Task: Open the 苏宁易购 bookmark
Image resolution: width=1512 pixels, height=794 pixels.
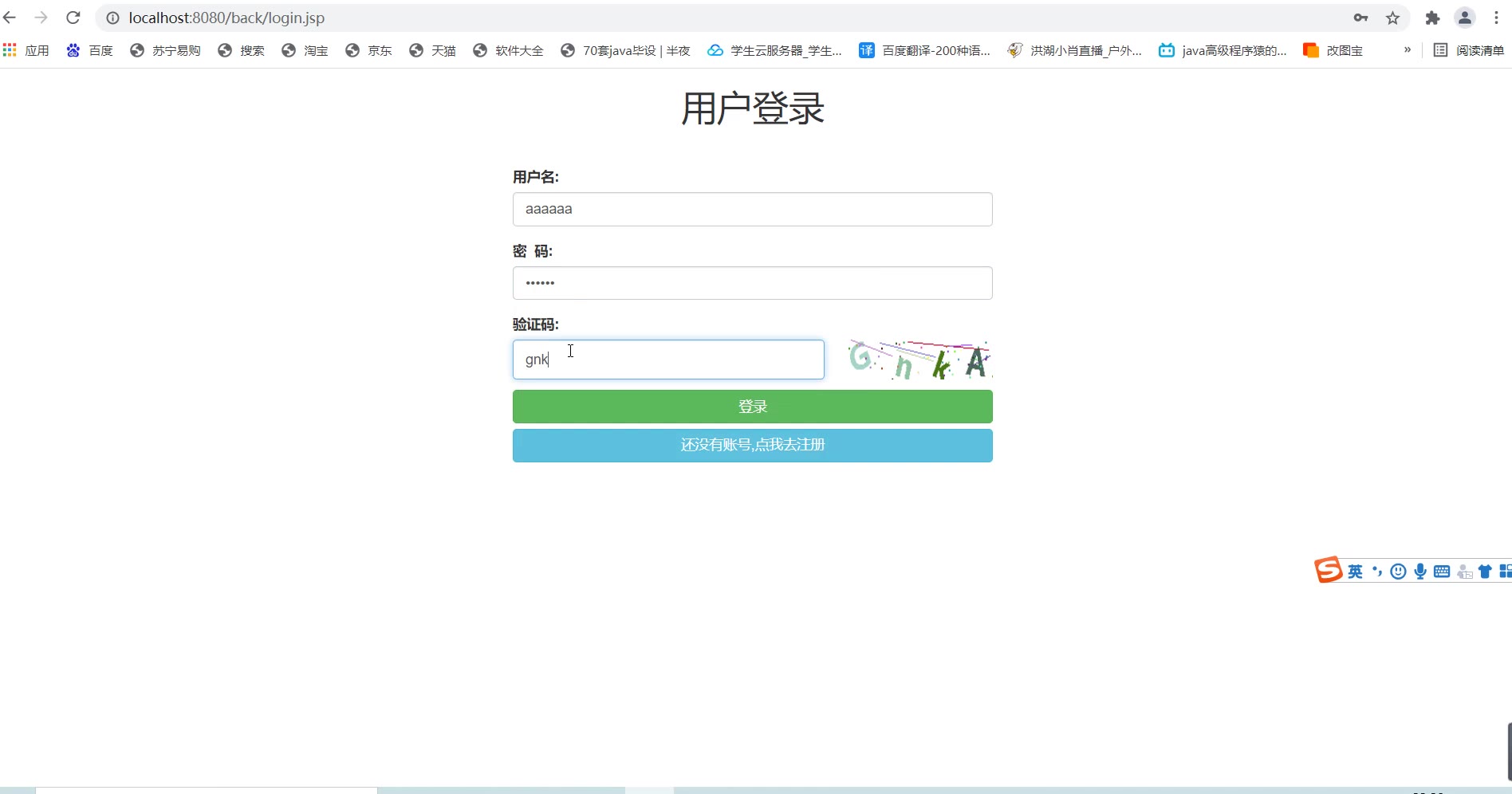Action: (x=165, y=50)
